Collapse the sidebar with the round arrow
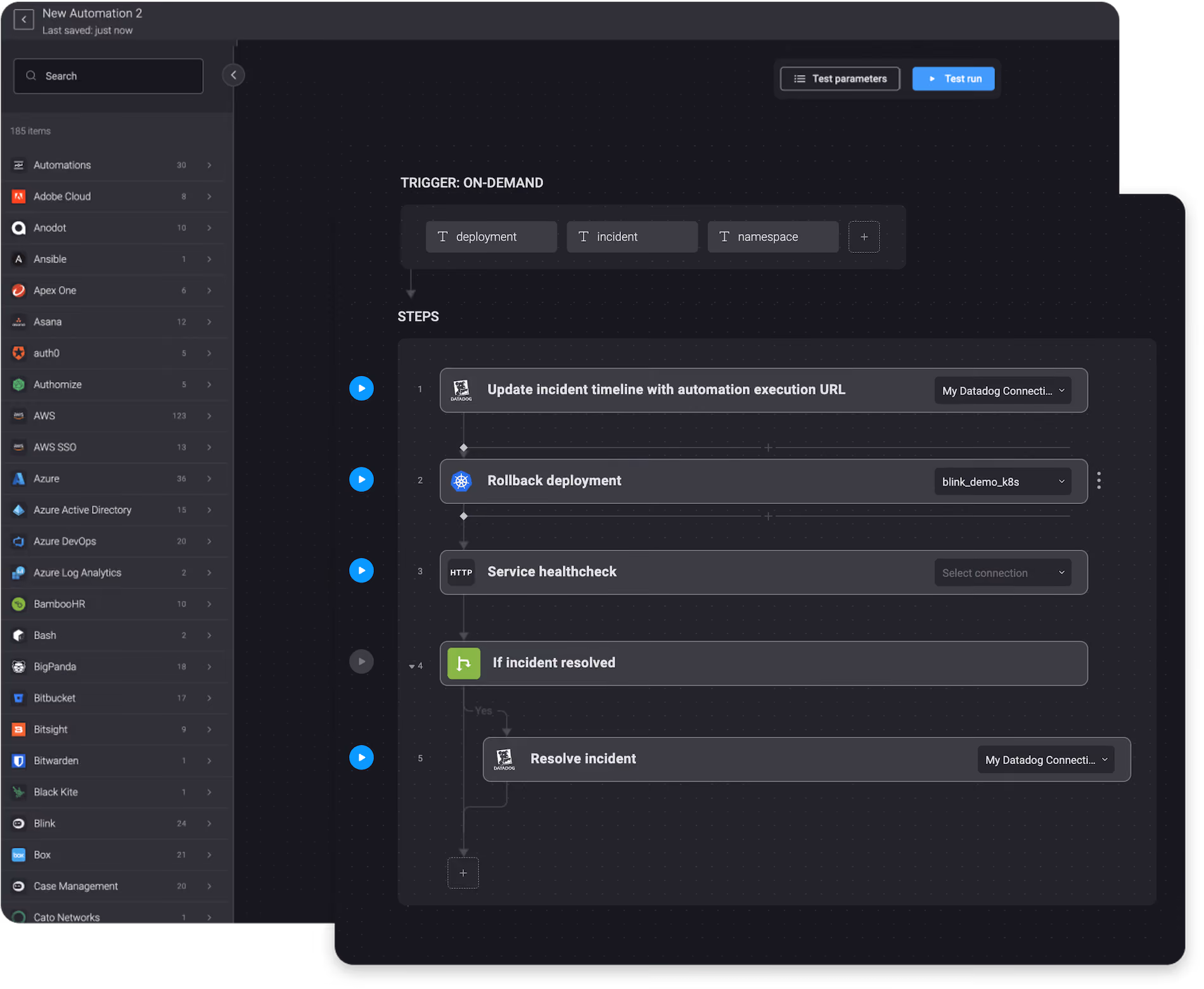This screenshot has height=989, width=1204. (x=233, y=75)
